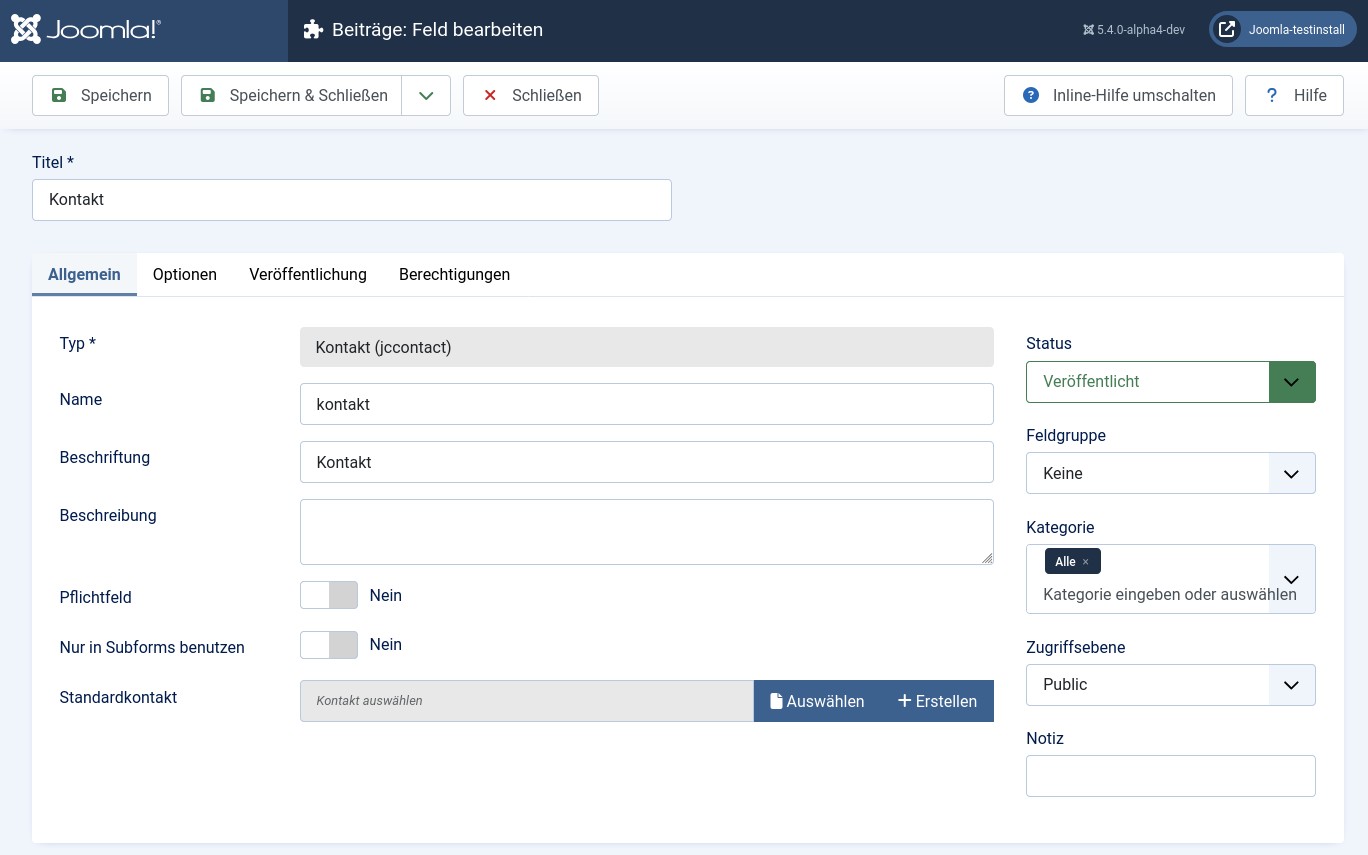
Task: Open the Feldgruppe dropdown
Action: [x=1170, y=473]
